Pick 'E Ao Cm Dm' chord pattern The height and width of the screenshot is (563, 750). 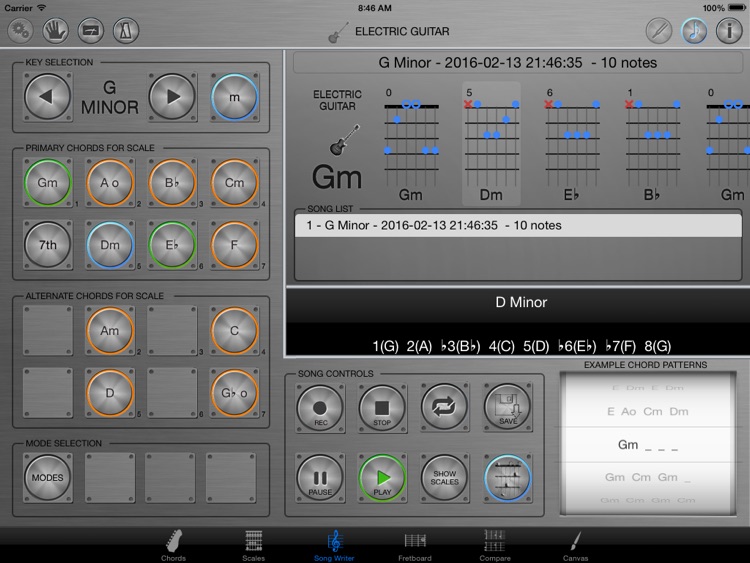pos(648,411)
